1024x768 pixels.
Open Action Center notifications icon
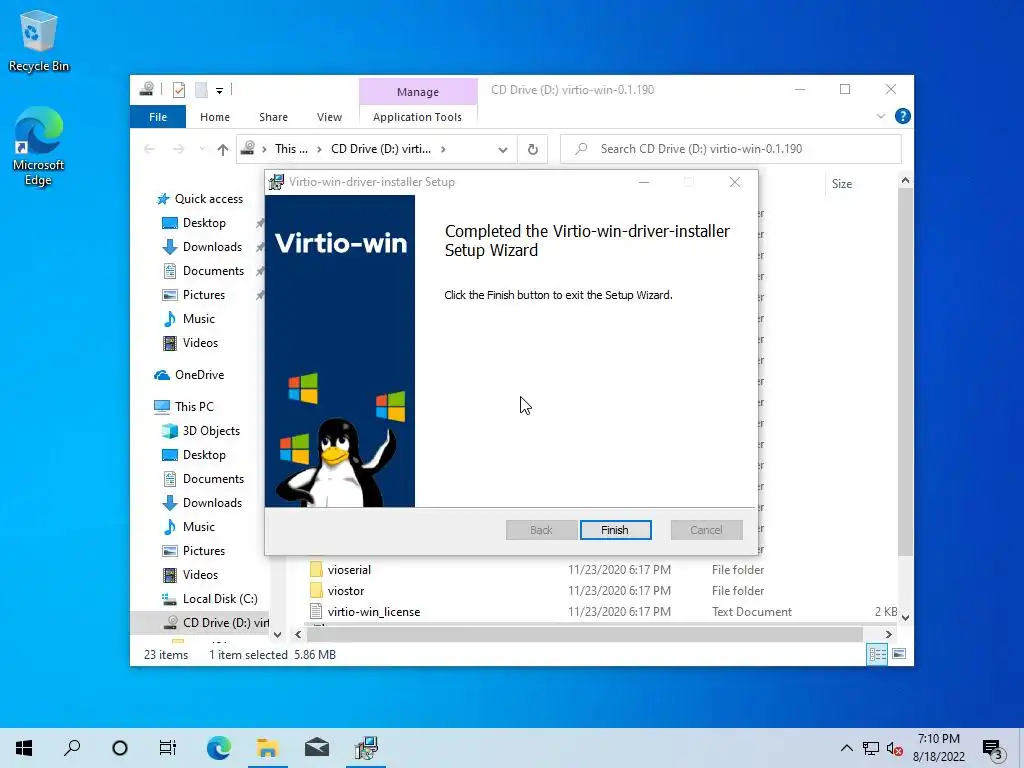click(x=993, y=749)
